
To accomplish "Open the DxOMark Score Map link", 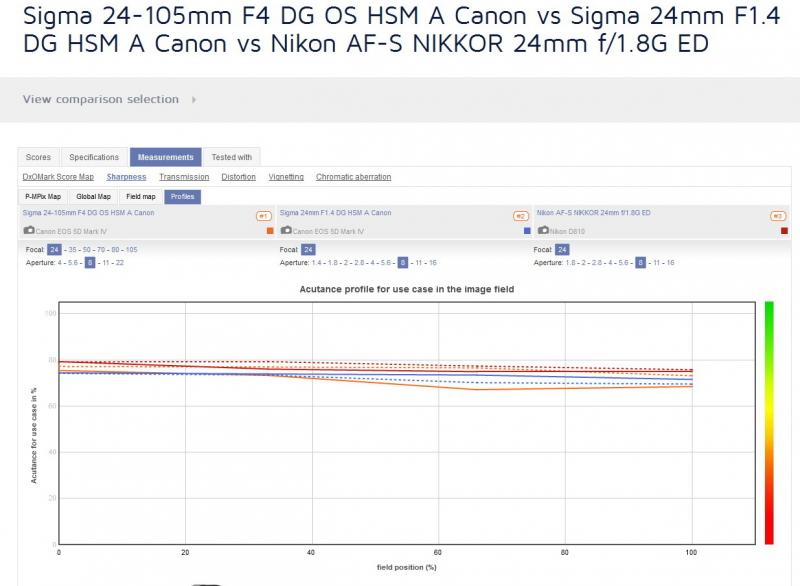I will tap(58, 177).
